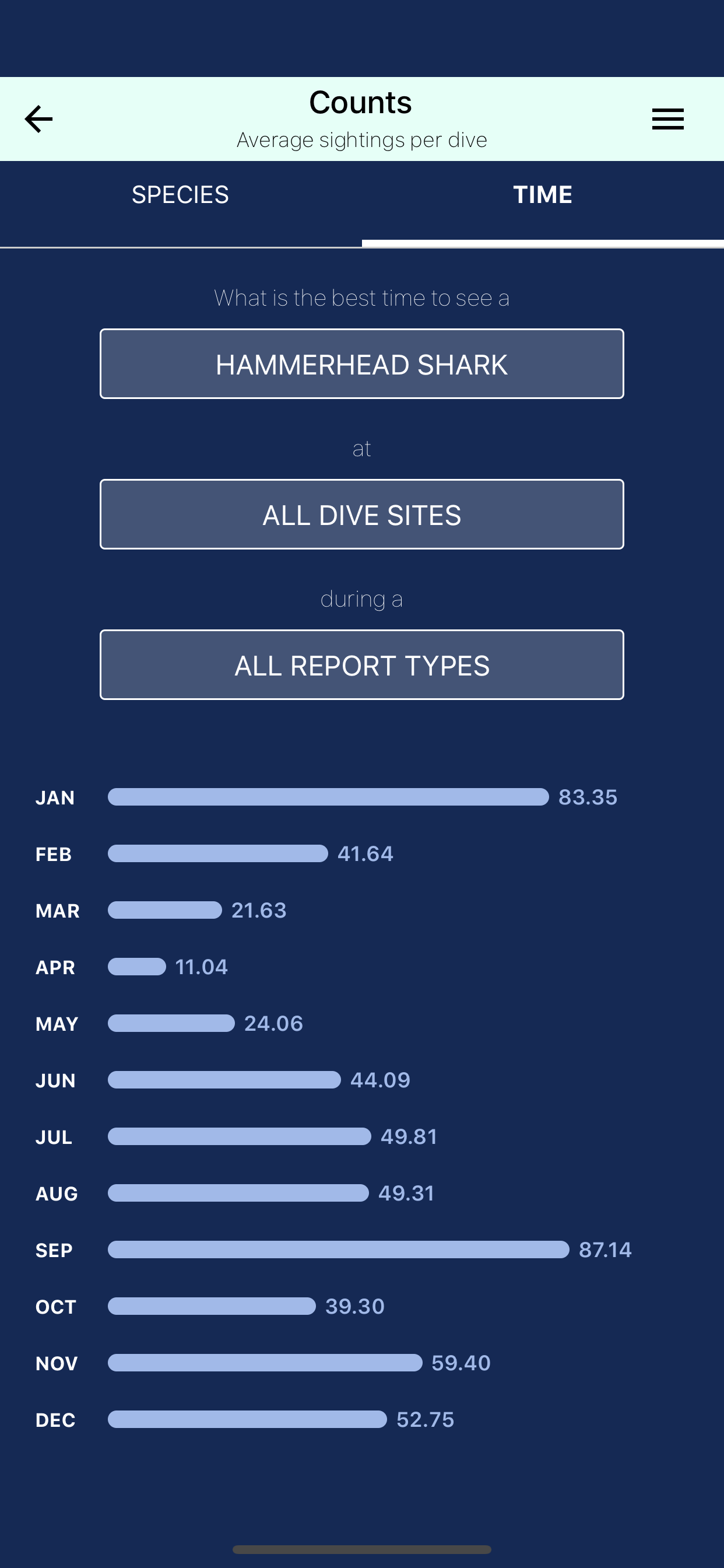Click the SEP month label
This screenshot has height=1568, width=724.
pos(54,1250)
